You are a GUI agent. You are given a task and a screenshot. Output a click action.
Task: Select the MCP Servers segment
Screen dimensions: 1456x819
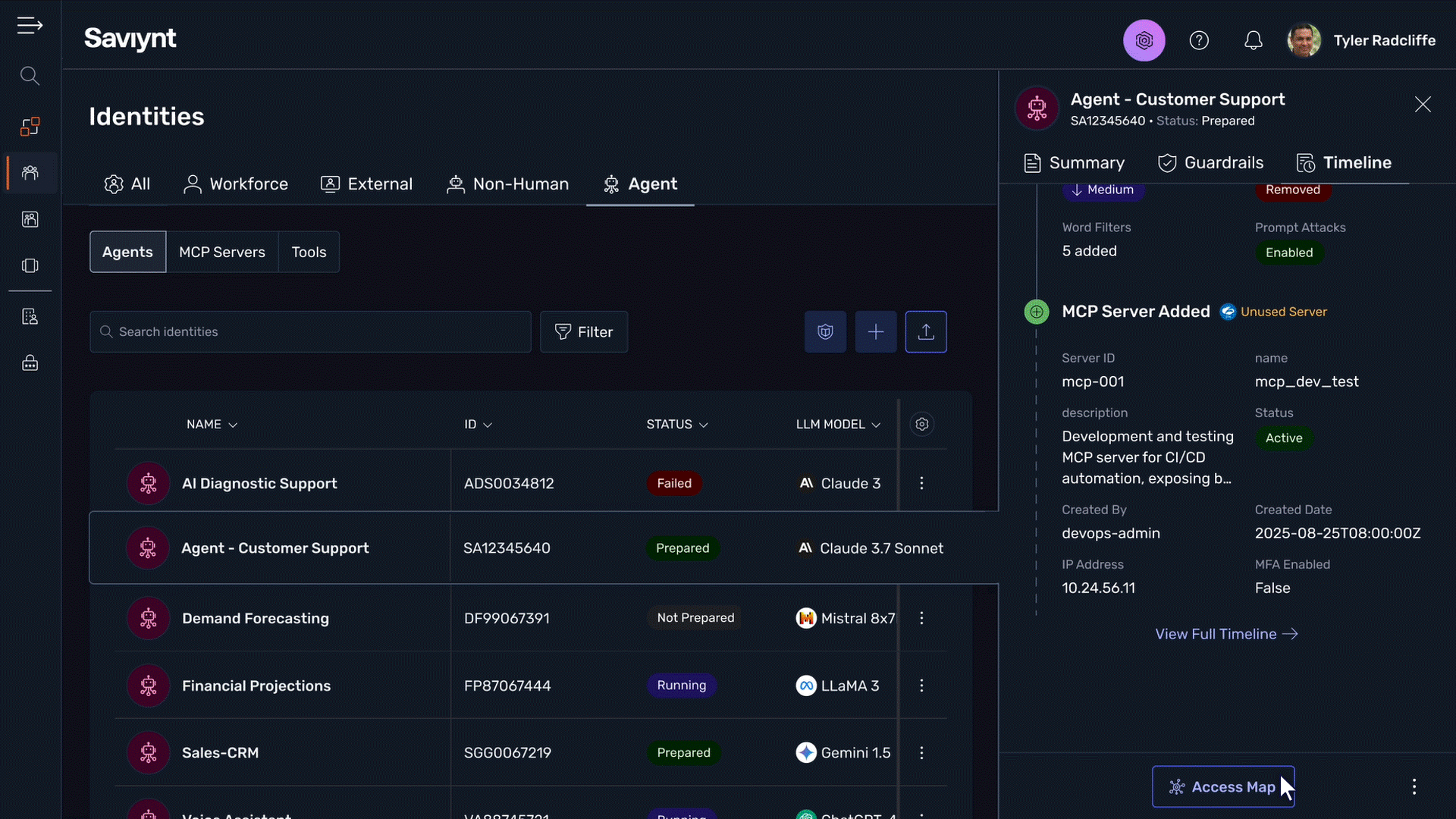point(221,252)
